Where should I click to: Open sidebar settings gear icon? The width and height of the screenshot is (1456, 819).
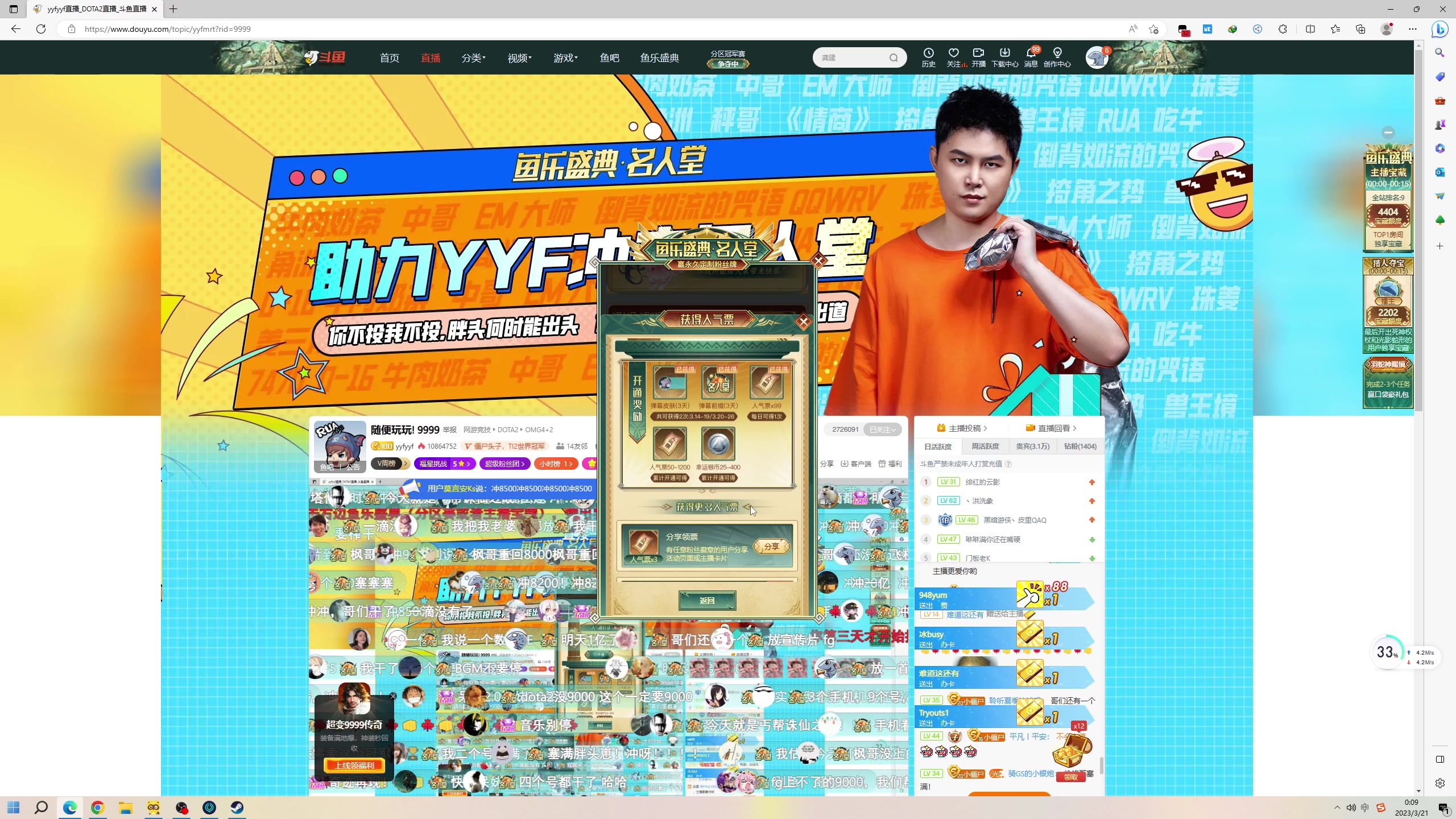pos(1440,783)
